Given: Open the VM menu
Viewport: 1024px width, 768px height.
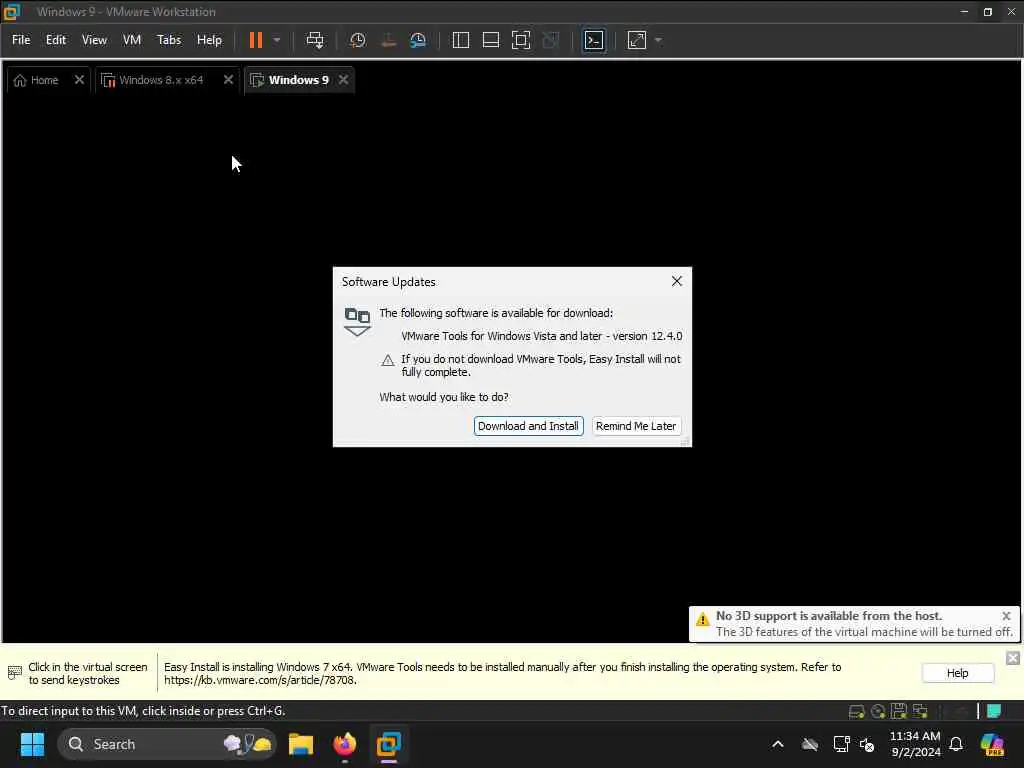Looking at the screenshot, I should (132, 40).
